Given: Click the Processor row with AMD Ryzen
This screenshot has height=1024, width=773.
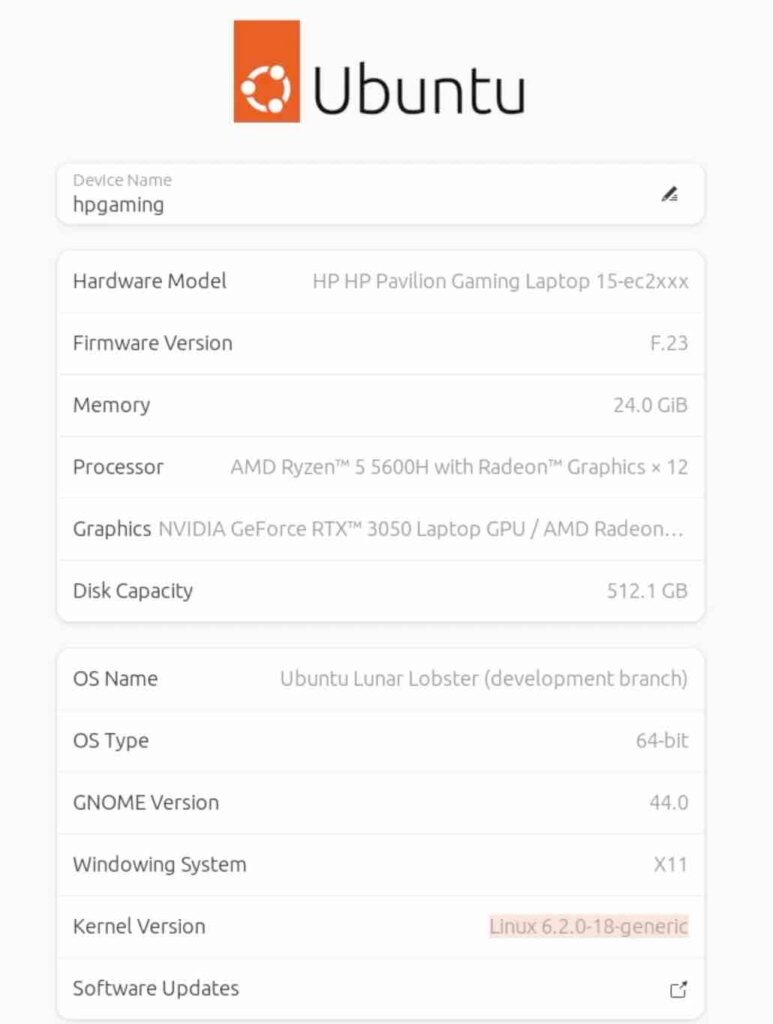Looking at the screenshot, I should point(381,468).
